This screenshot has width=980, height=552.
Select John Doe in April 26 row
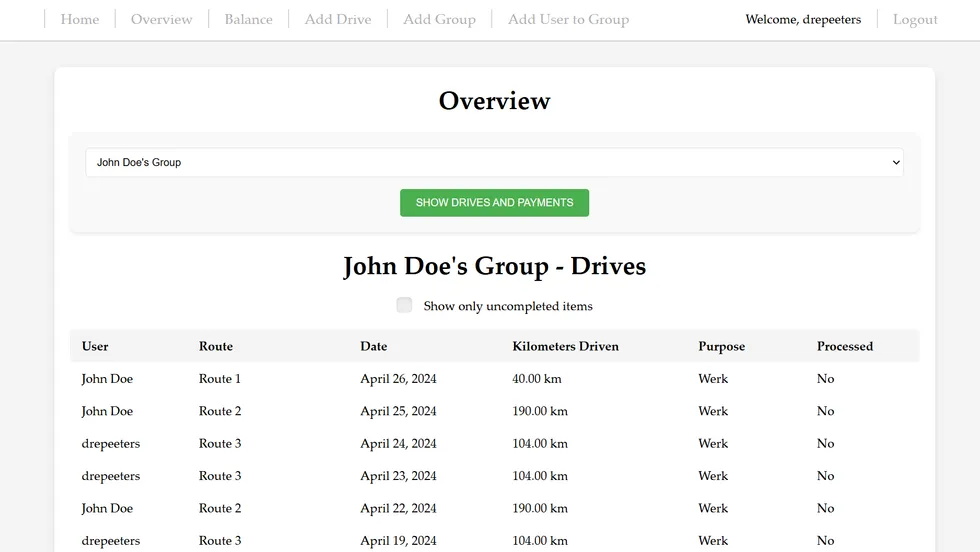(107, 379)
